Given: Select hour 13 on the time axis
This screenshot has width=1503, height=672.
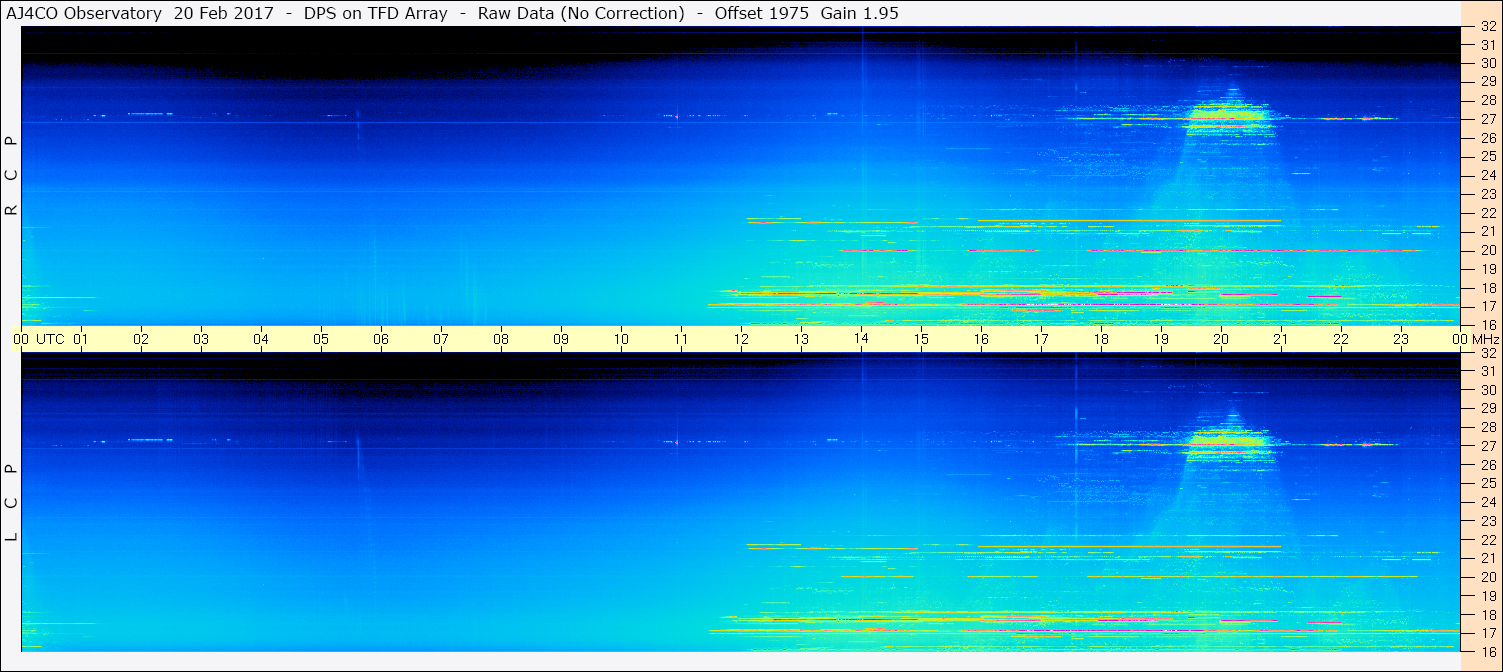Looking at the screenshot, I should (x=801, y=339).
